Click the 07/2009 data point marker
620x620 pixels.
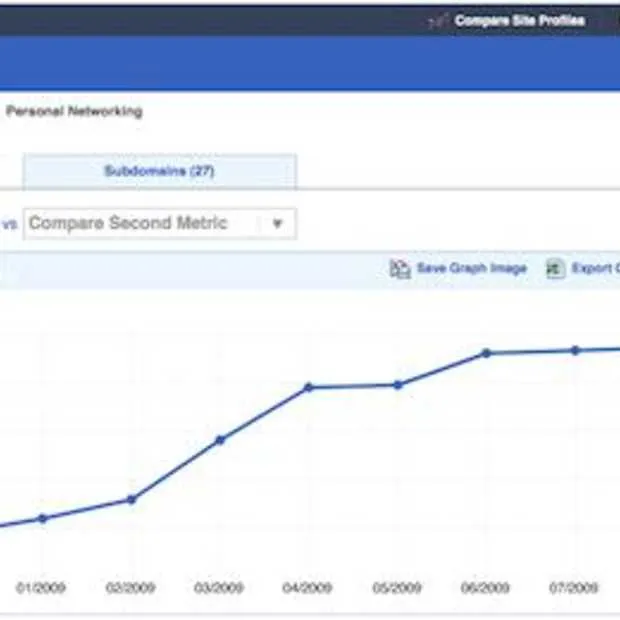tap(575, 350)
